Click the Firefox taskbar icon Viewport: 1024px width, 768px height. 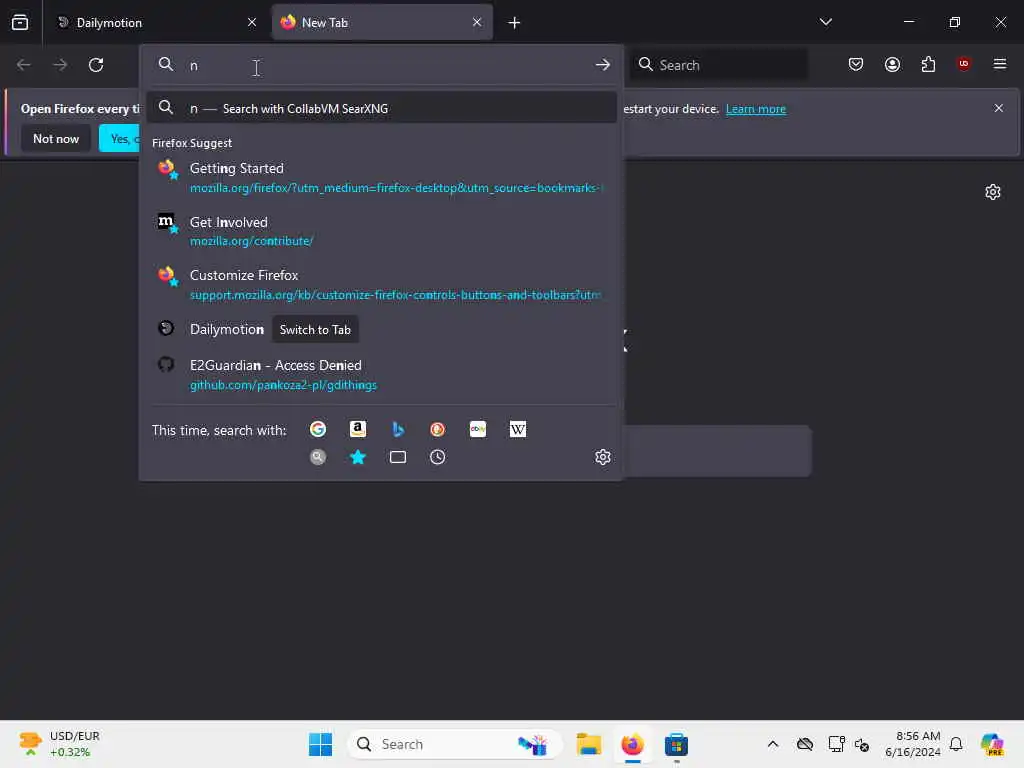(x=632, y=744)
